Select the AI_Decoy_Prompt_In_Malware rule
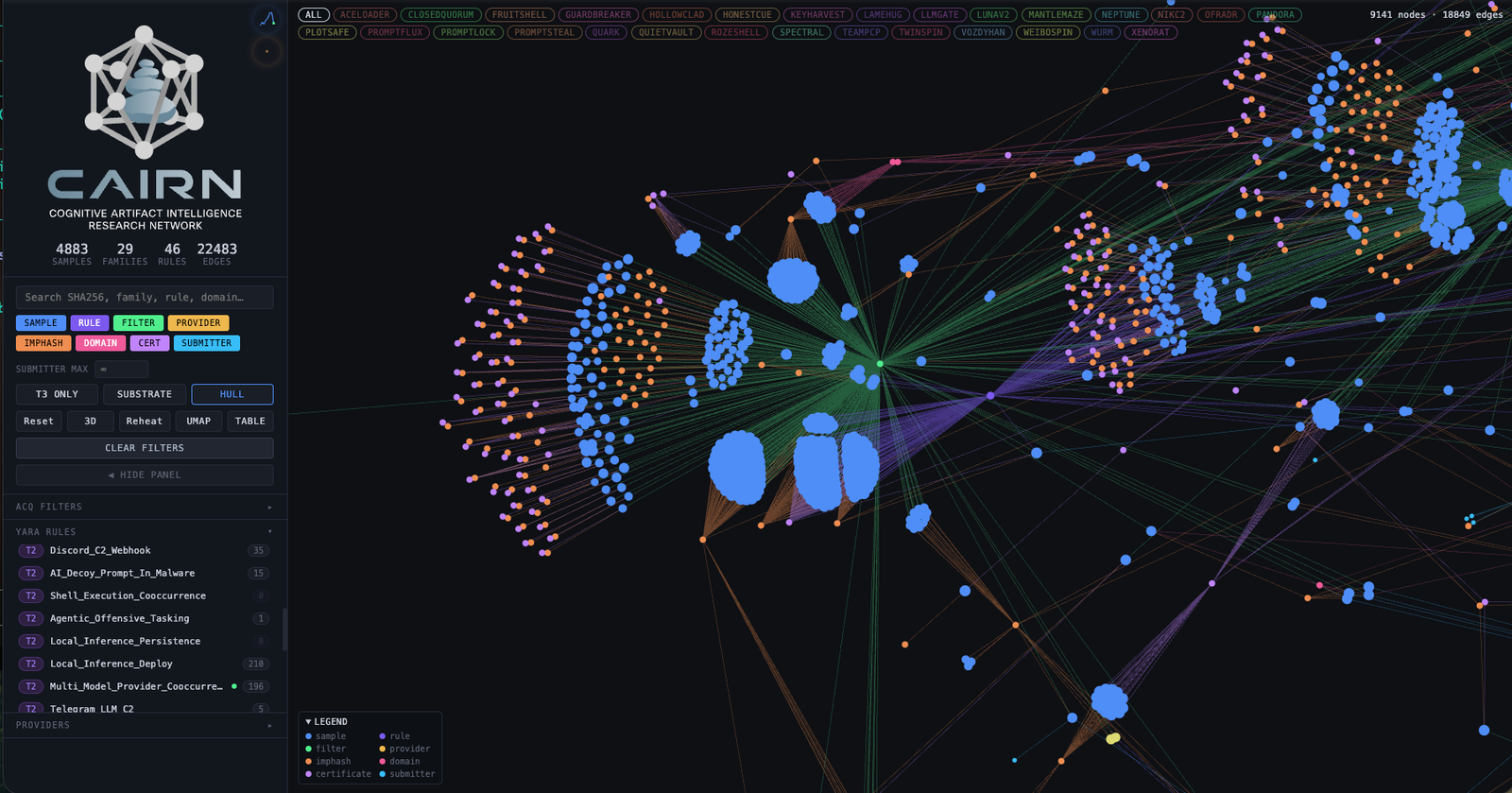 (x=144, y=573)
